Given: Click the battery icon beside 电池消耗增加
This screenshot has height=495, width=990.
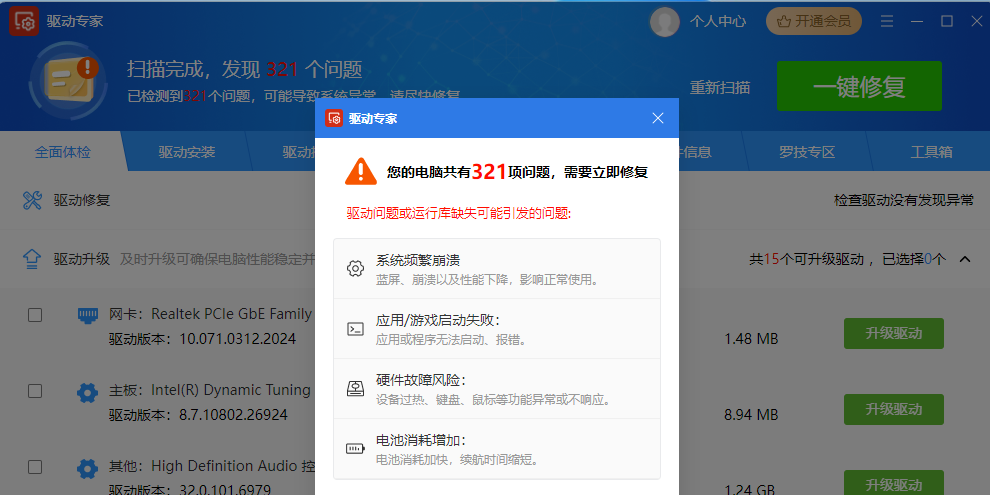Looking at the screenshot, I should click(x=355, y=449).
